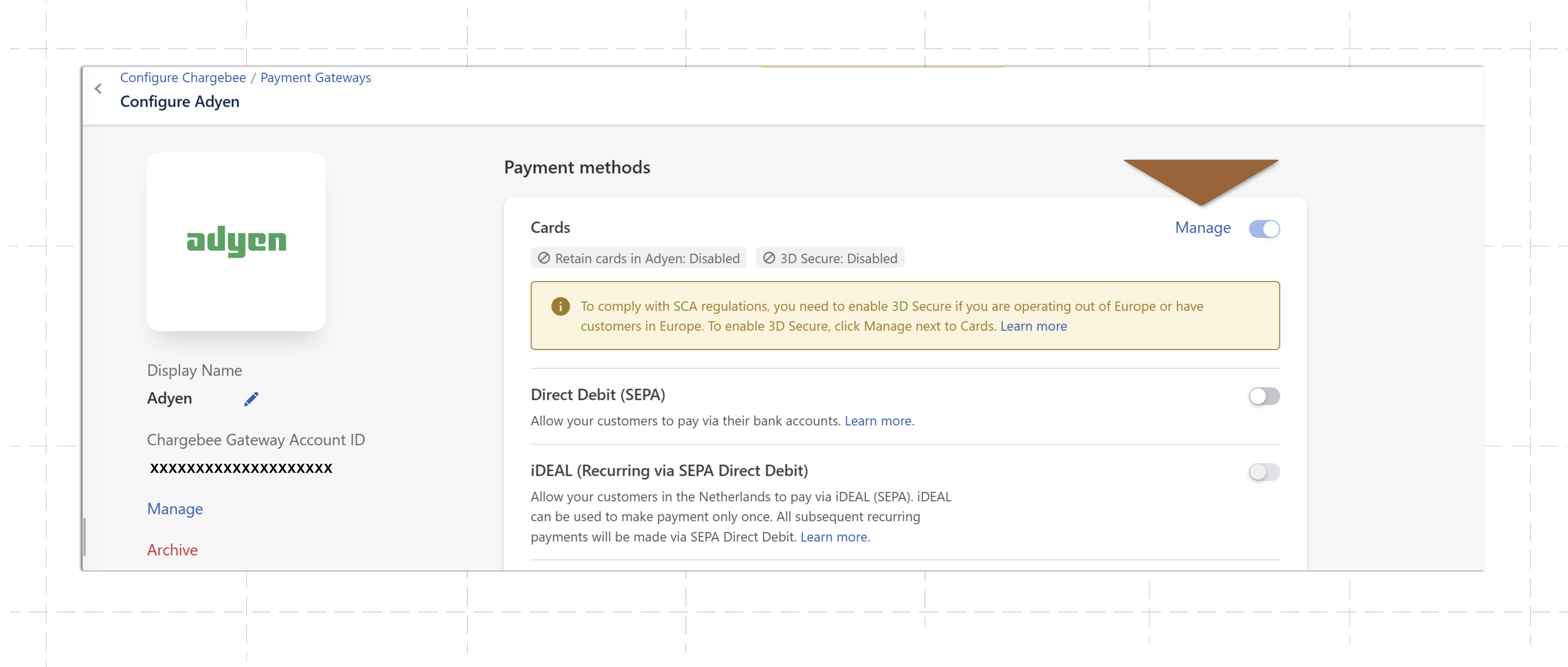
Task: Open Configure Chargebee breadcrumb
Action: pyautogui.click(x=183, y=78)
